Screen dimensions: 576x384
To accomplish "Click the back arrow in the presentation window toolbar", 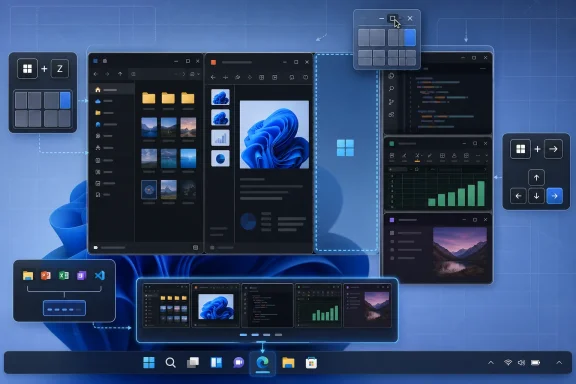I will pyautogui.click(x=213, y=77).
